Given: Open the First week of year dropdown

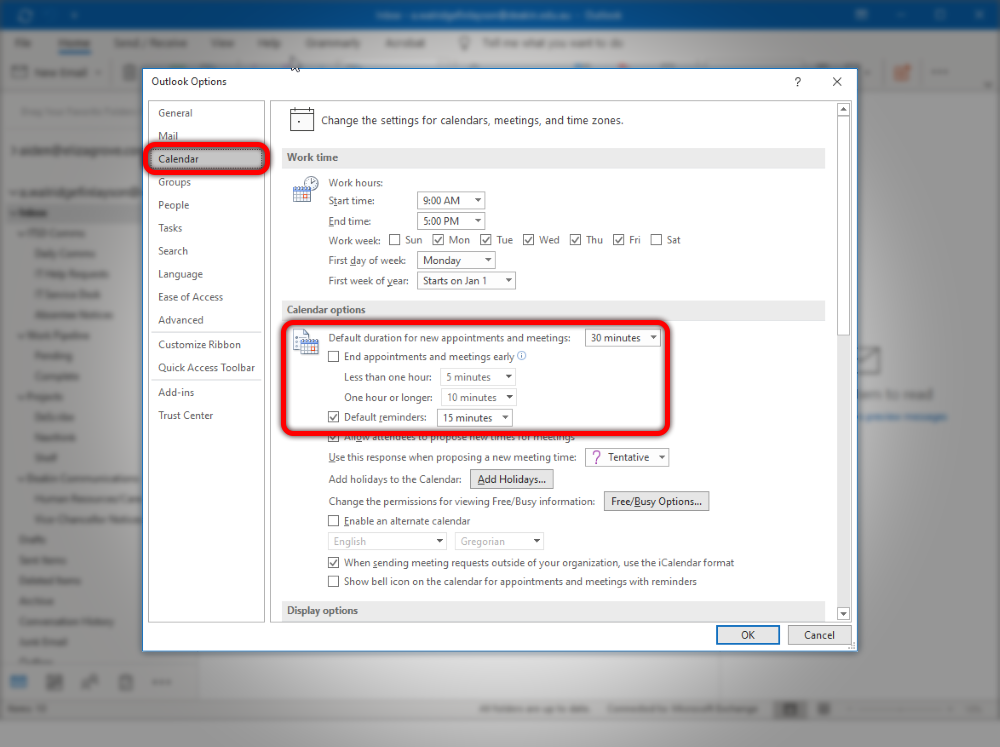Looking at the screenshot, I should (466, 281).
